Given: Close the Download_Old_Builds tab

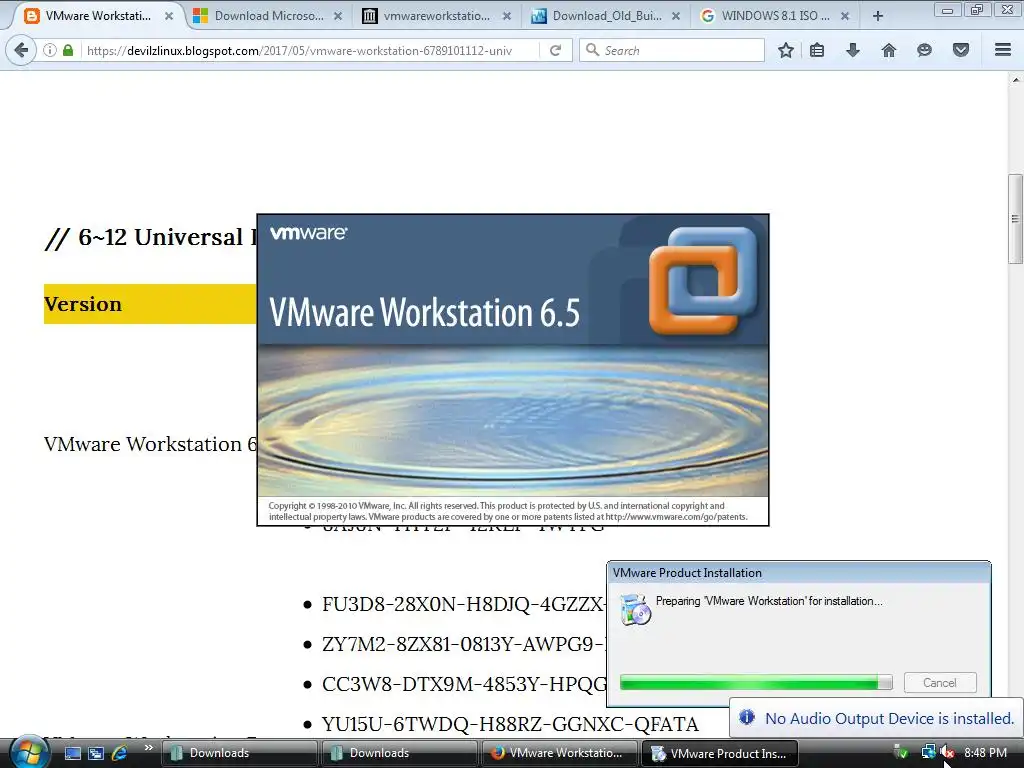Looking at the screenshot, I should point(676,16).
